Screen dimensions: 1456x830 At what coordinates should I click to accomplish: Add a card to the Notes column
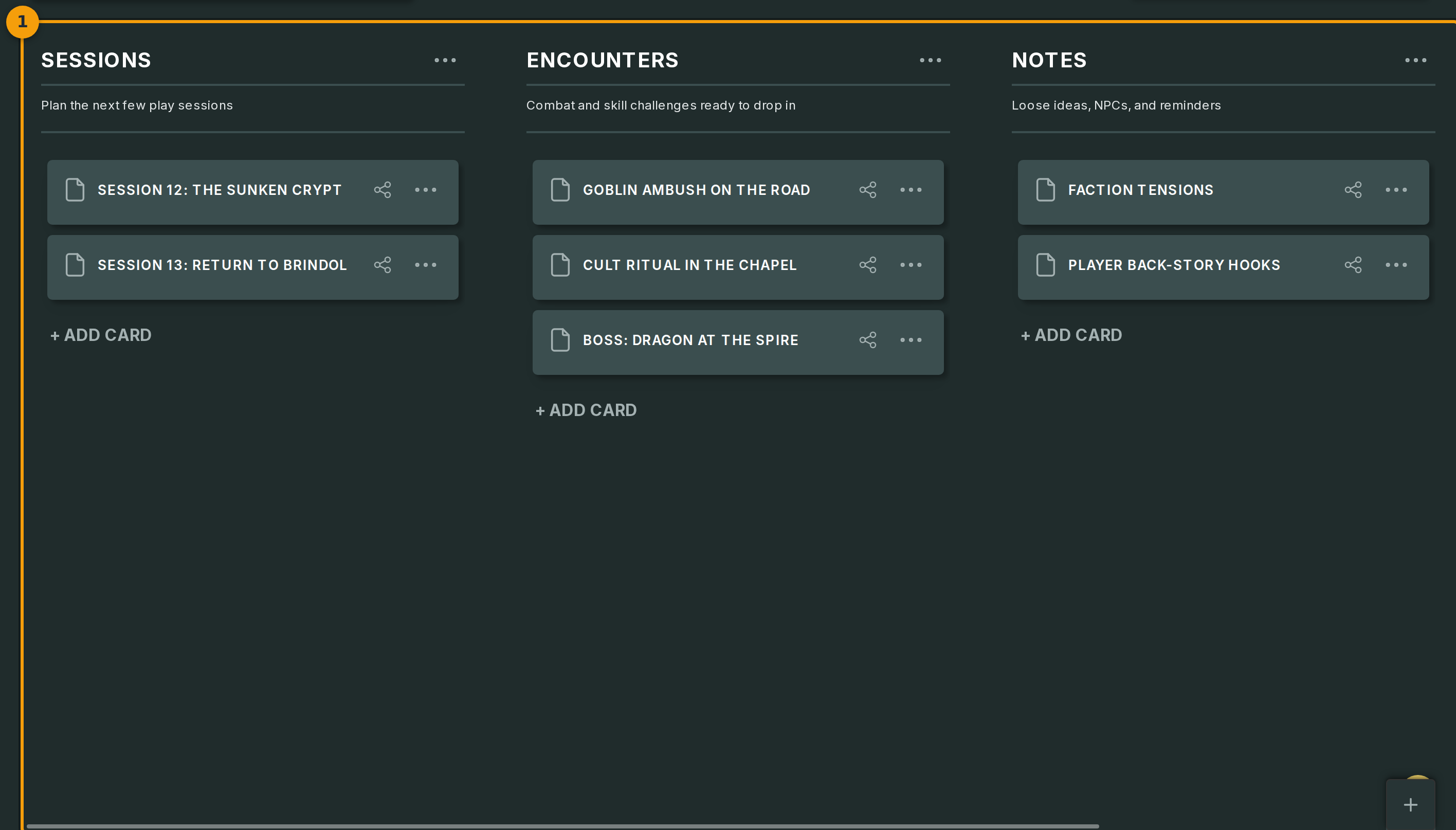coord(1071,335)
